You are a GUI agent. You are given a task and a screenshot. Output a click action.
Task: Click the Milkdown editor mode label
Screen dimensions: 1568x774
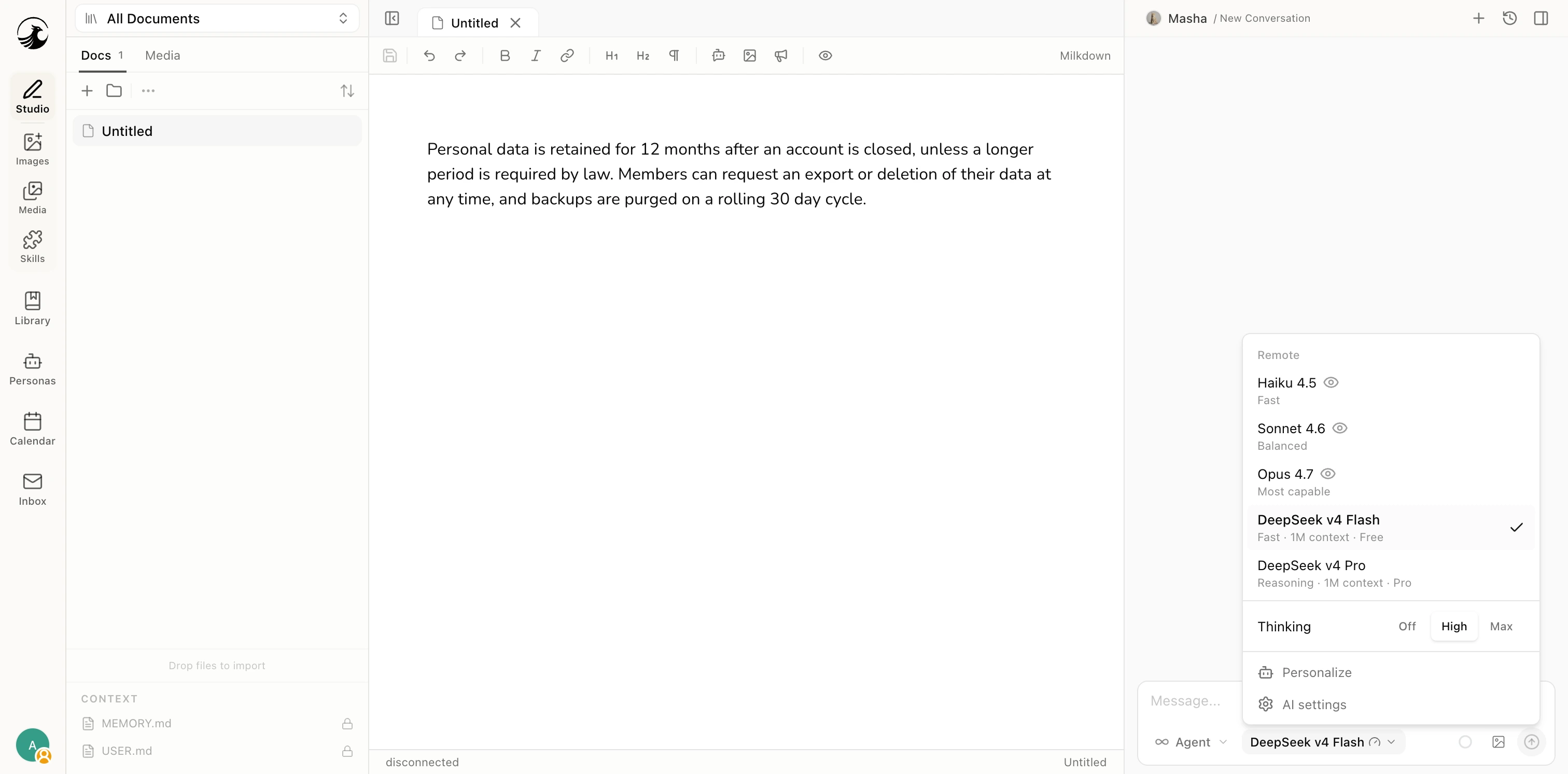[x=1085, y=56]
